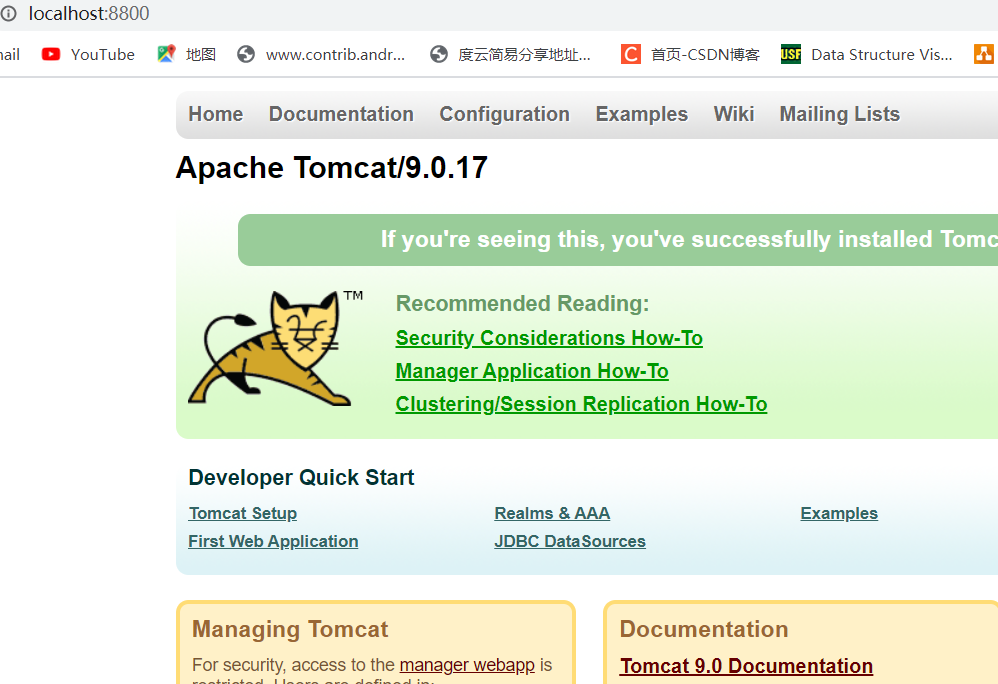This screenshot has height=684, width=998.
Task: Open Manager Application How-To link
Action: coord(532,371)
